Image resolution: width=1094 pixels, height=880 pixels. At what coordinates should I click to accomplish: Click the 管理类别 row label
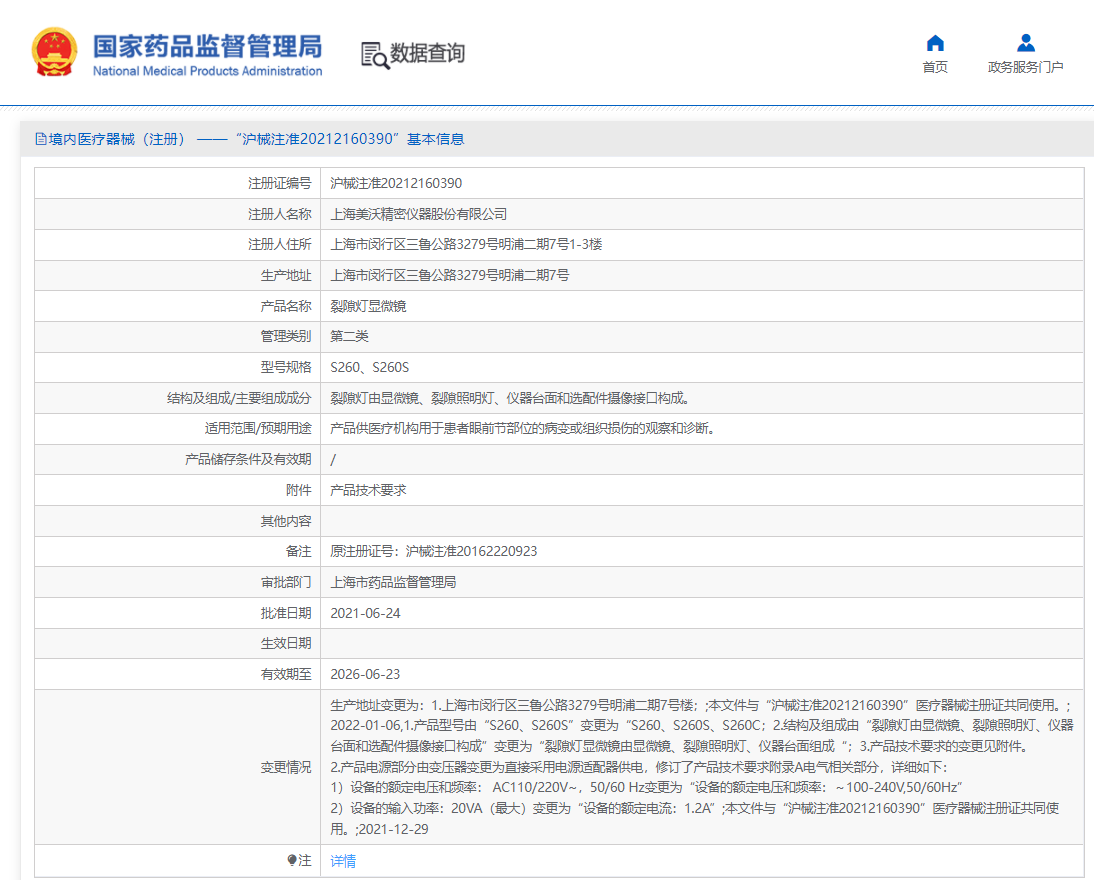(x=286, y=336)
